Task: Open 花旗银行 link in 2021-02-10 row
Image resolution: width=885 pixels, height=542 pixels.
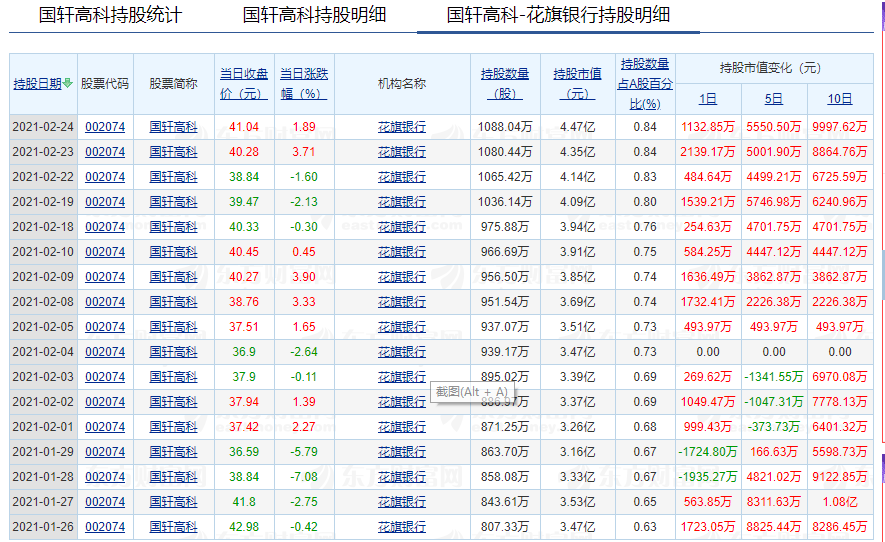Action: click(402, 252)
